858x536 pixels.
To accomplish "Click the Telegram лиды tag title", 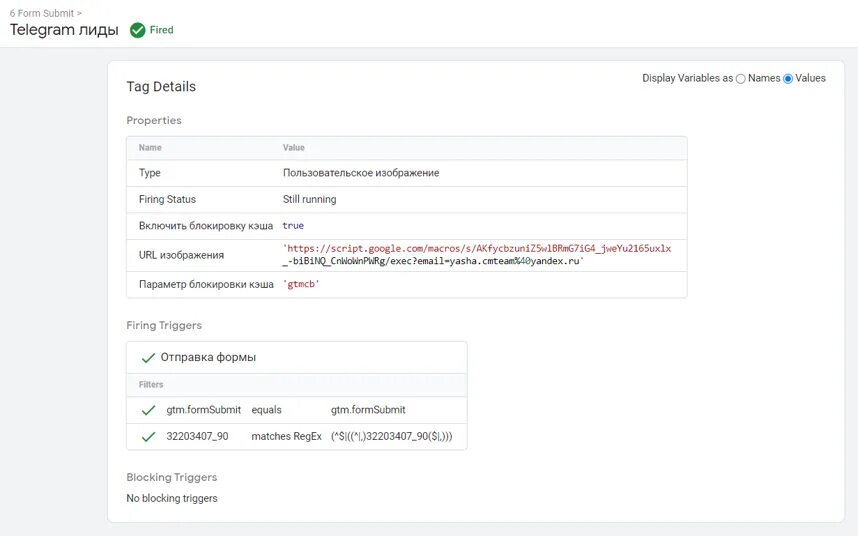I will pos(64,30).
